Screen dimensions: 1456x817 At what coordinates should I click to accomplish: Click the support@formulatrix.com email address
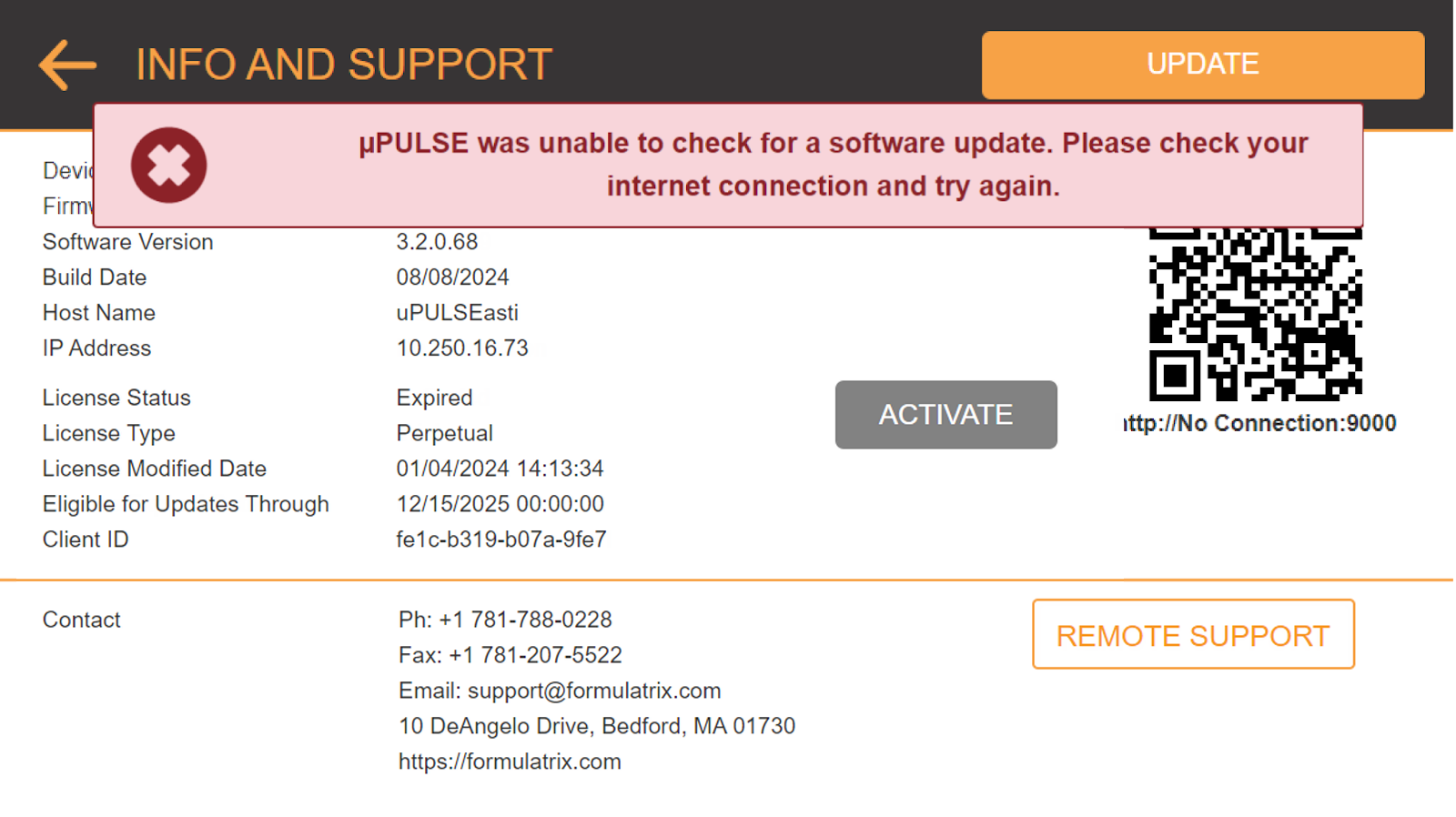point(594,691)
